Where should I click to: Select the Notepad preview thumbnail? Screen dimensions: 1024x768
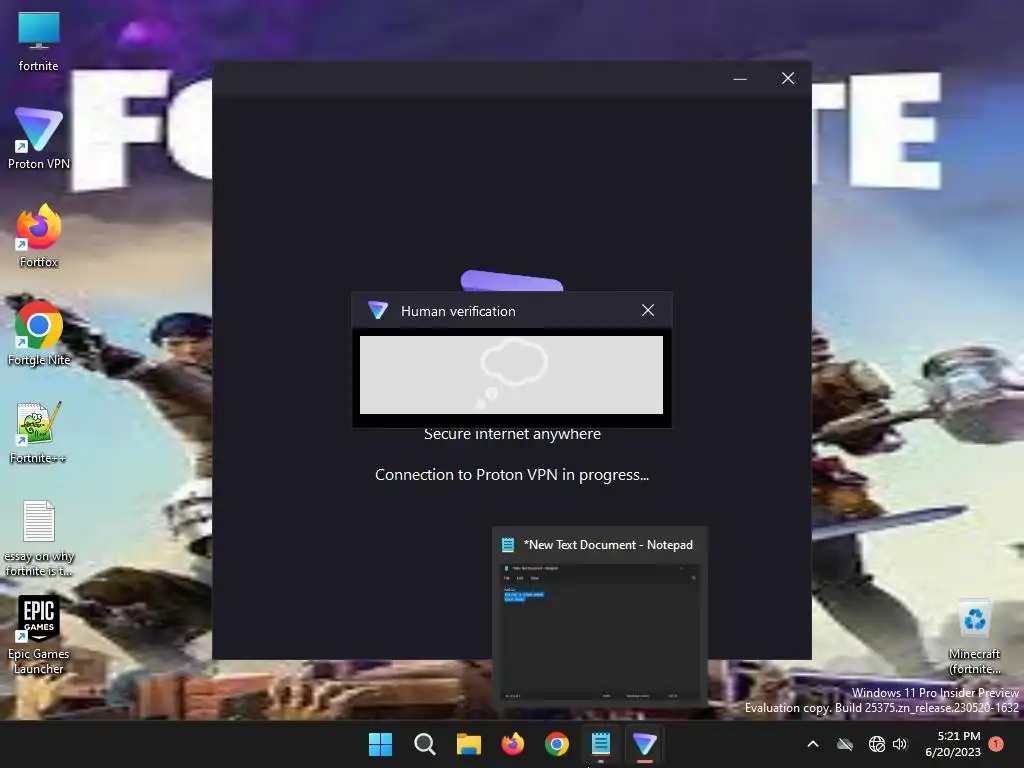coord(599,633)
